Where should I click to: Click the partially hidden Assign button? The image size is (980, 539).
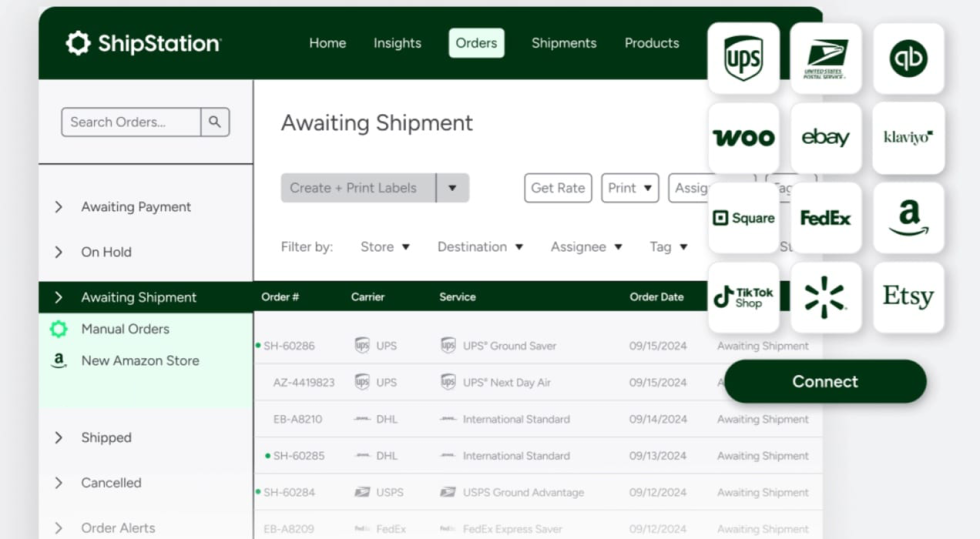click(x=689, y=188)
